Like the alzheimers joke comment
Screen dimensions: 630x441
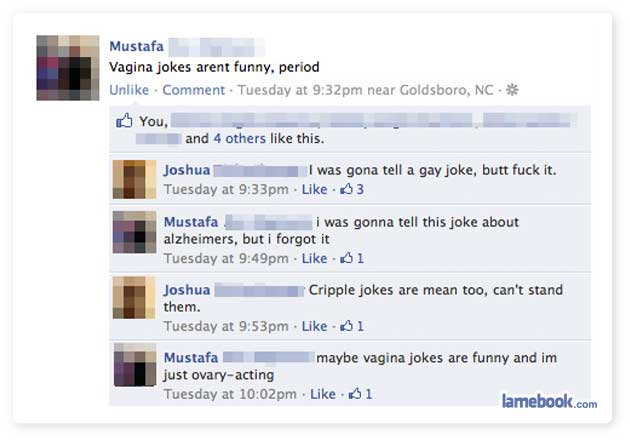[x=314, y=258]
